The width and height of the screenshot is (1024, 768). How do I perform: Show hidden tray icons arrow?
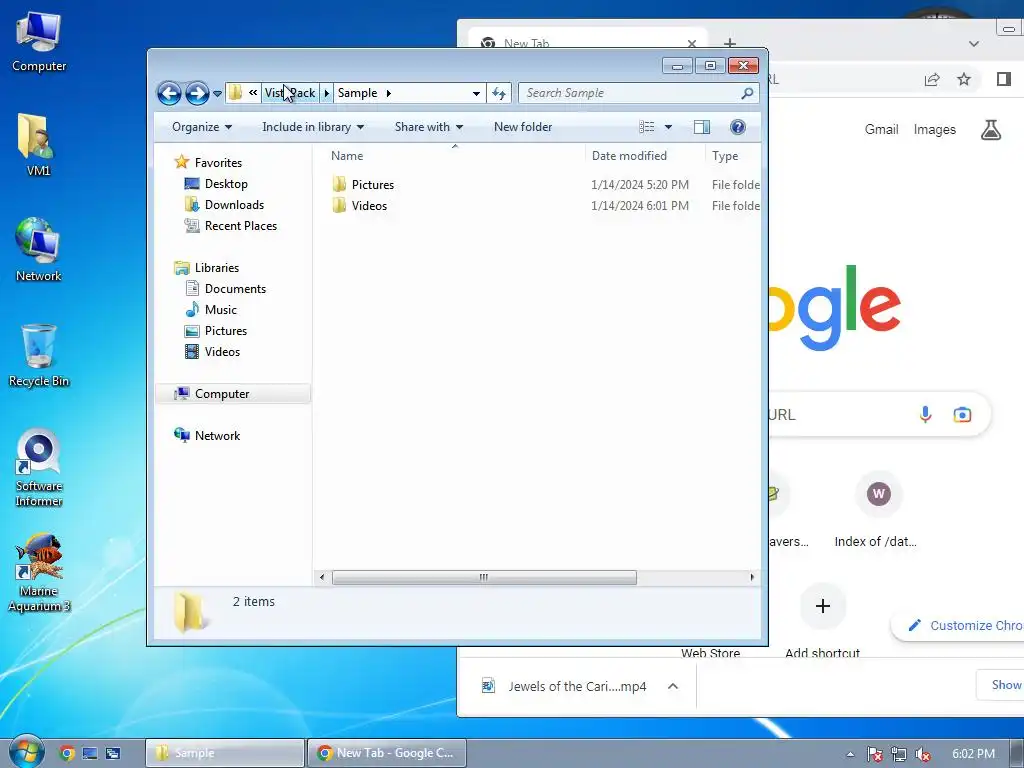[850, 754]
